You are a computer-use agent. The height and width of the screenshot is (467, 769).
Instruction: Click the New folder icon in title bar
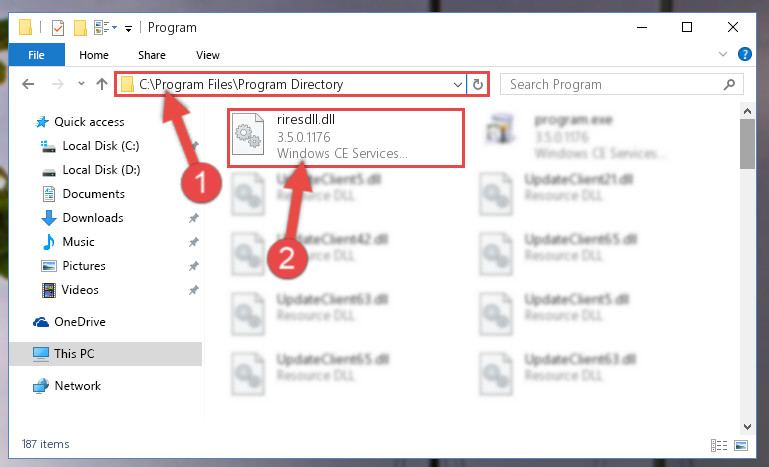(x=80, y=27)
